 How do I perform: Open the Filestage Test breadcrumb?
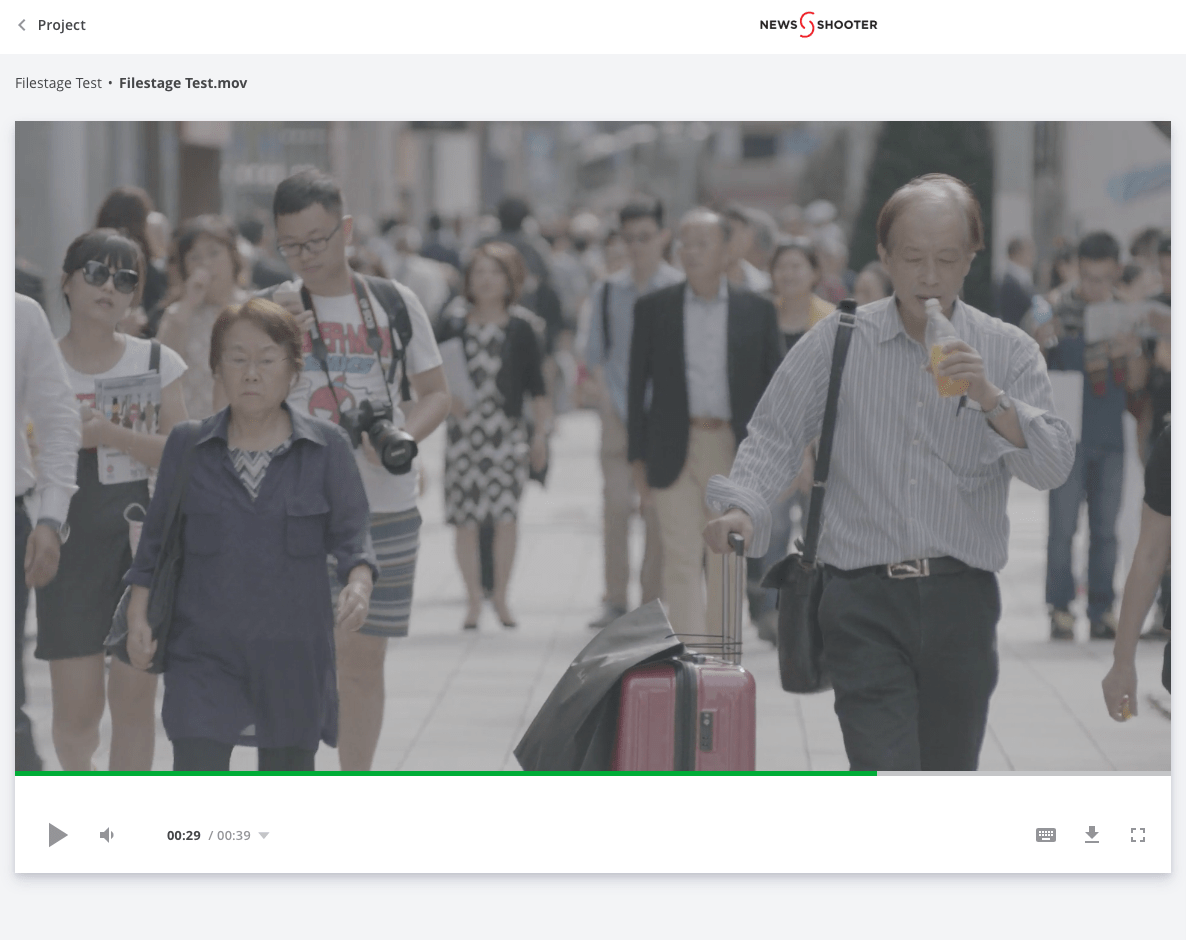(58, 83)
